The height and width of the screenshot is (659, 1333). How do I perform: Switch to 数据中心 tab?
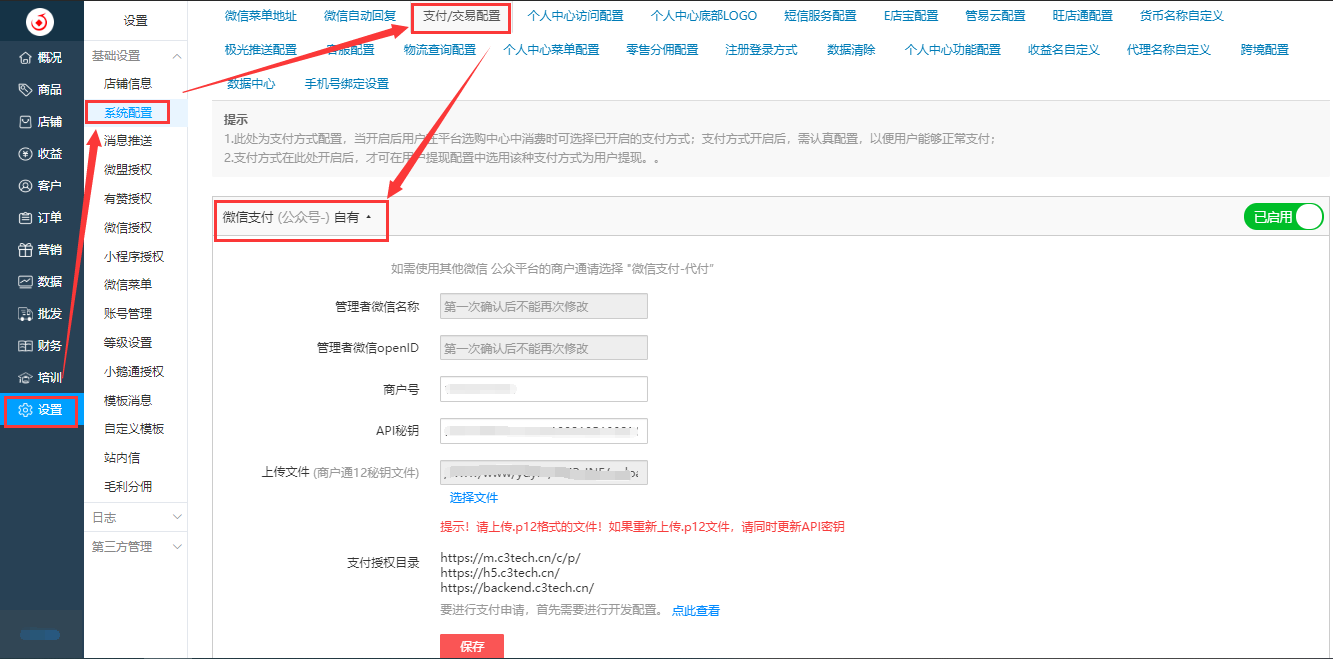tap(251, 84)
